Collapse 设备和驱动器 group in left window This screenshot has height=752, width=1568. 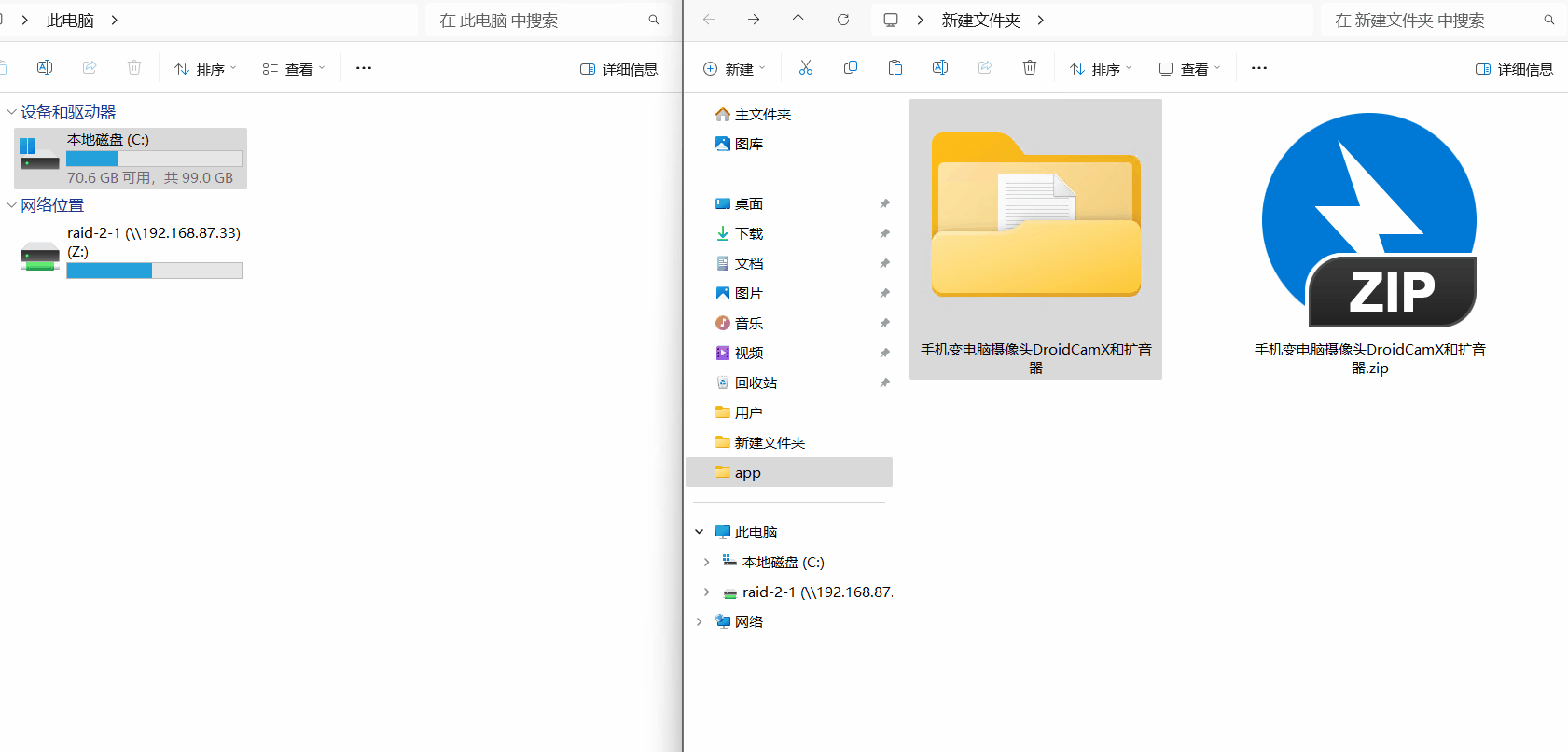11,112
